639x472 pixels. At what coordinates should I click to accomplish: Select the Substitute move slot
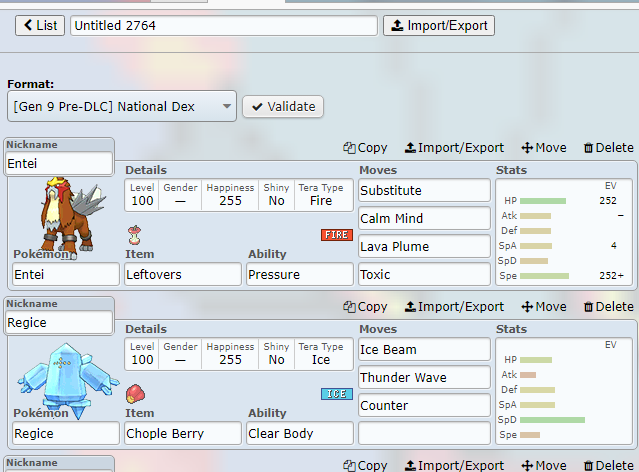[x=424, y=190]
